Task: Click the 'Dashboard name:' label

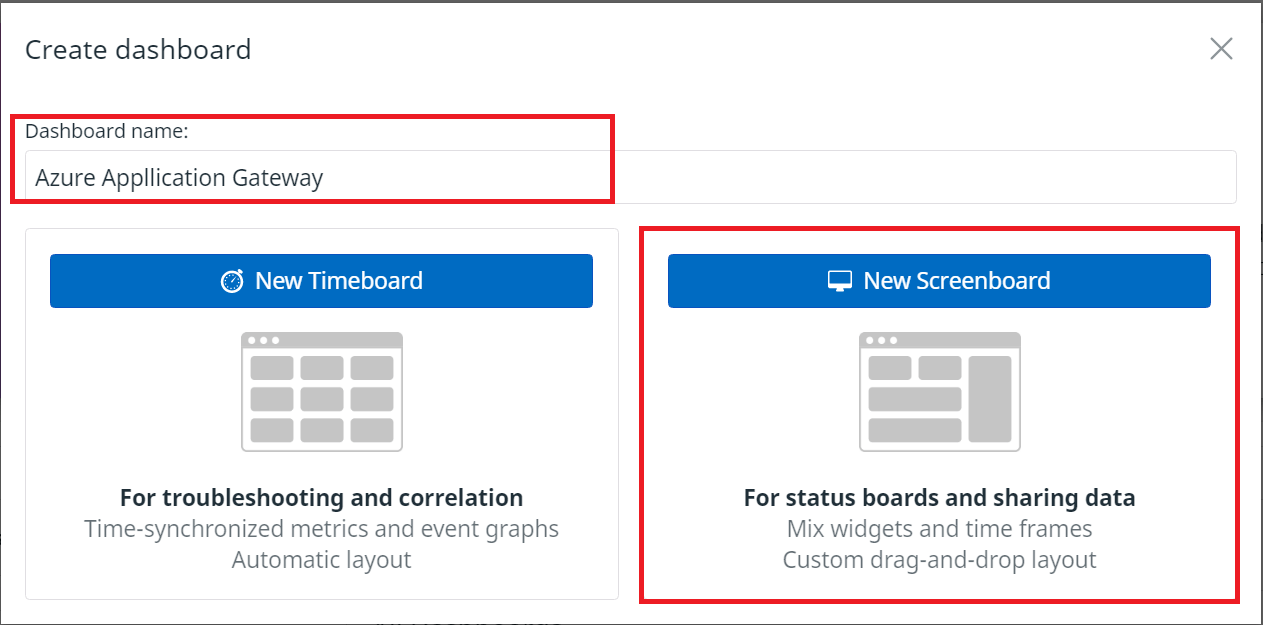Action: pos(107,131)
